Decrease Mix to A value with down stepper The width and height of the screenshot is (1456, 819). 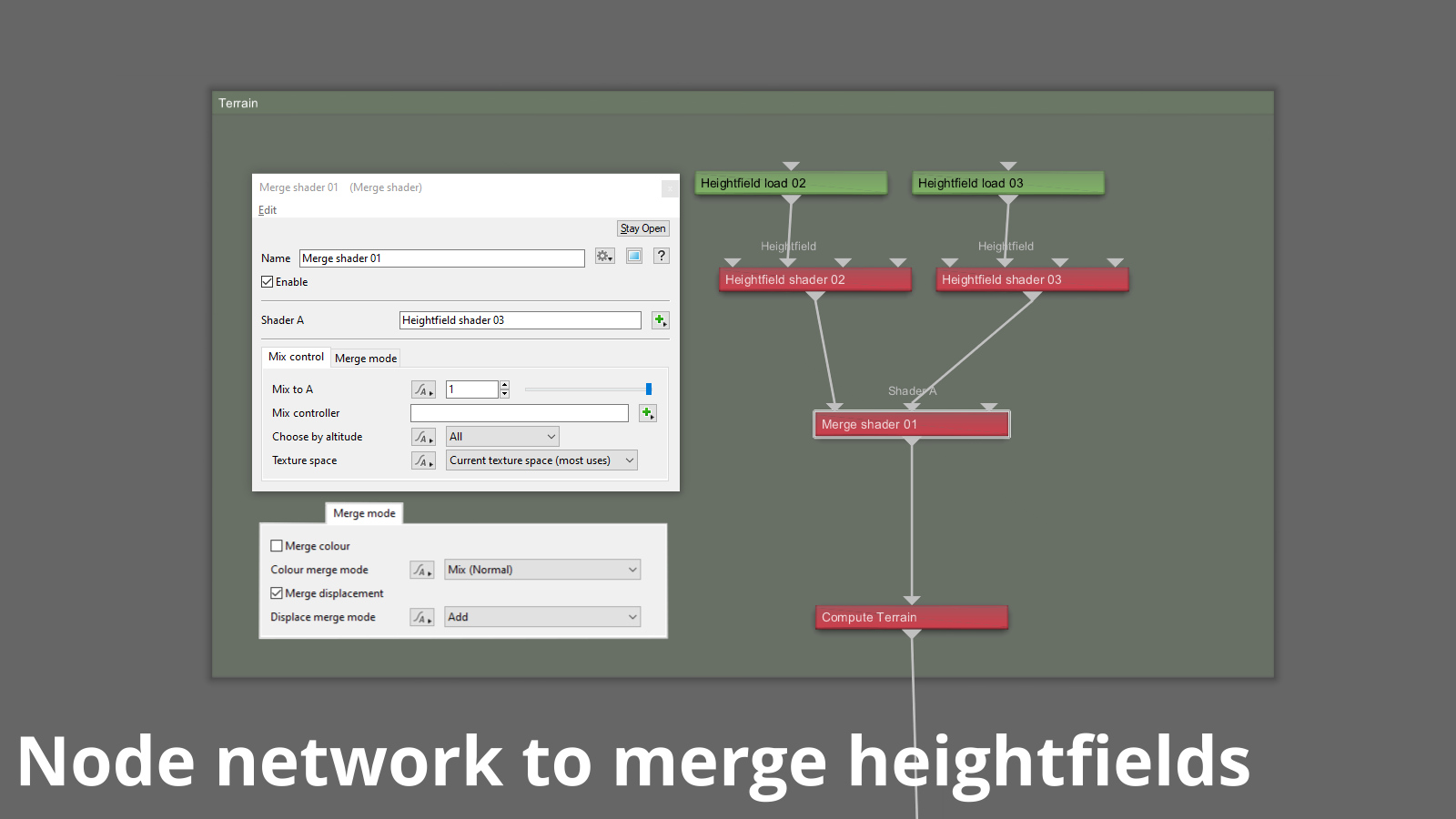(x=505, y=394)
